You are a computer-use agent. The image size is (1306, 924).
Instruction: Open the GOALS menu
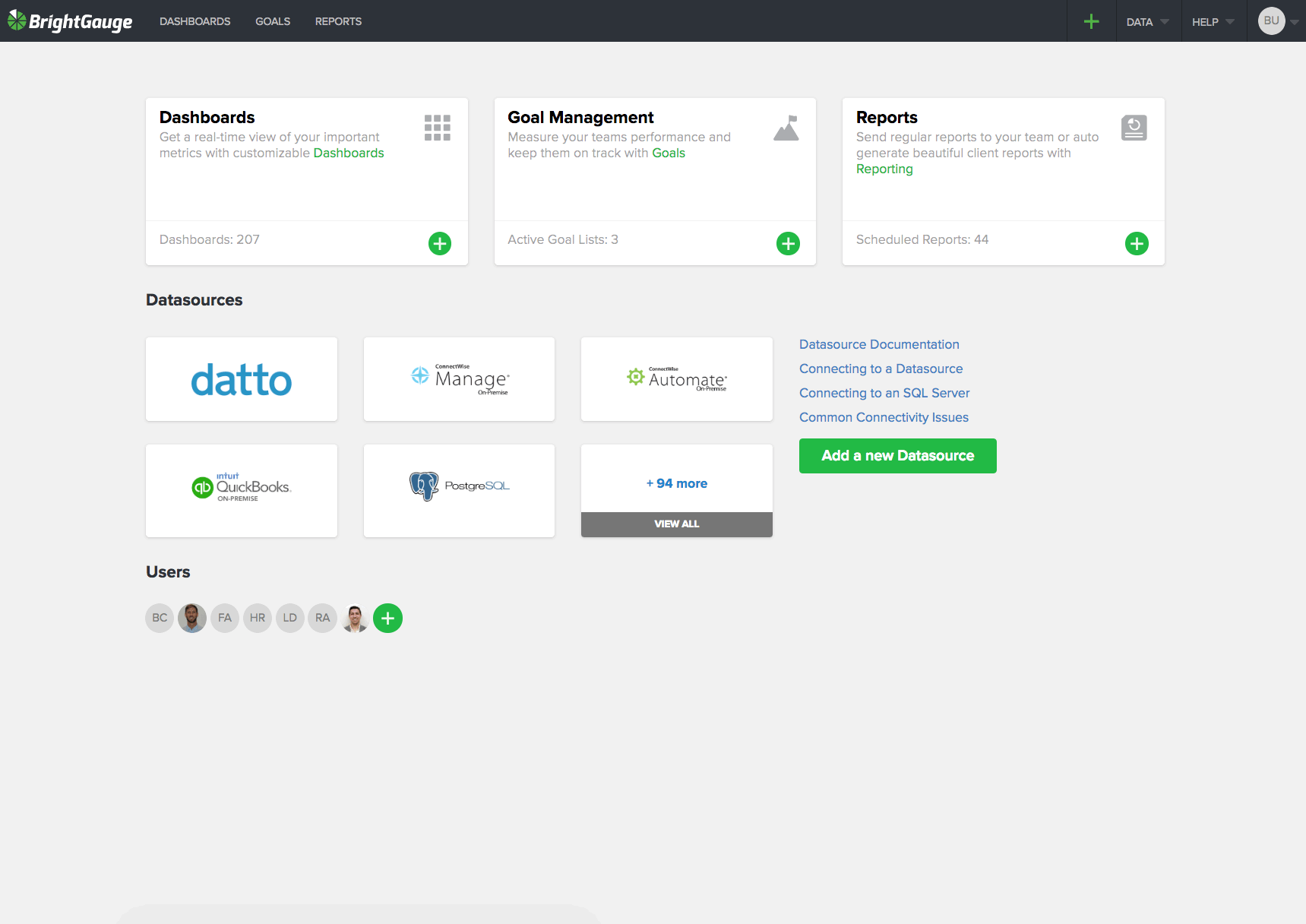coord(273,21)
